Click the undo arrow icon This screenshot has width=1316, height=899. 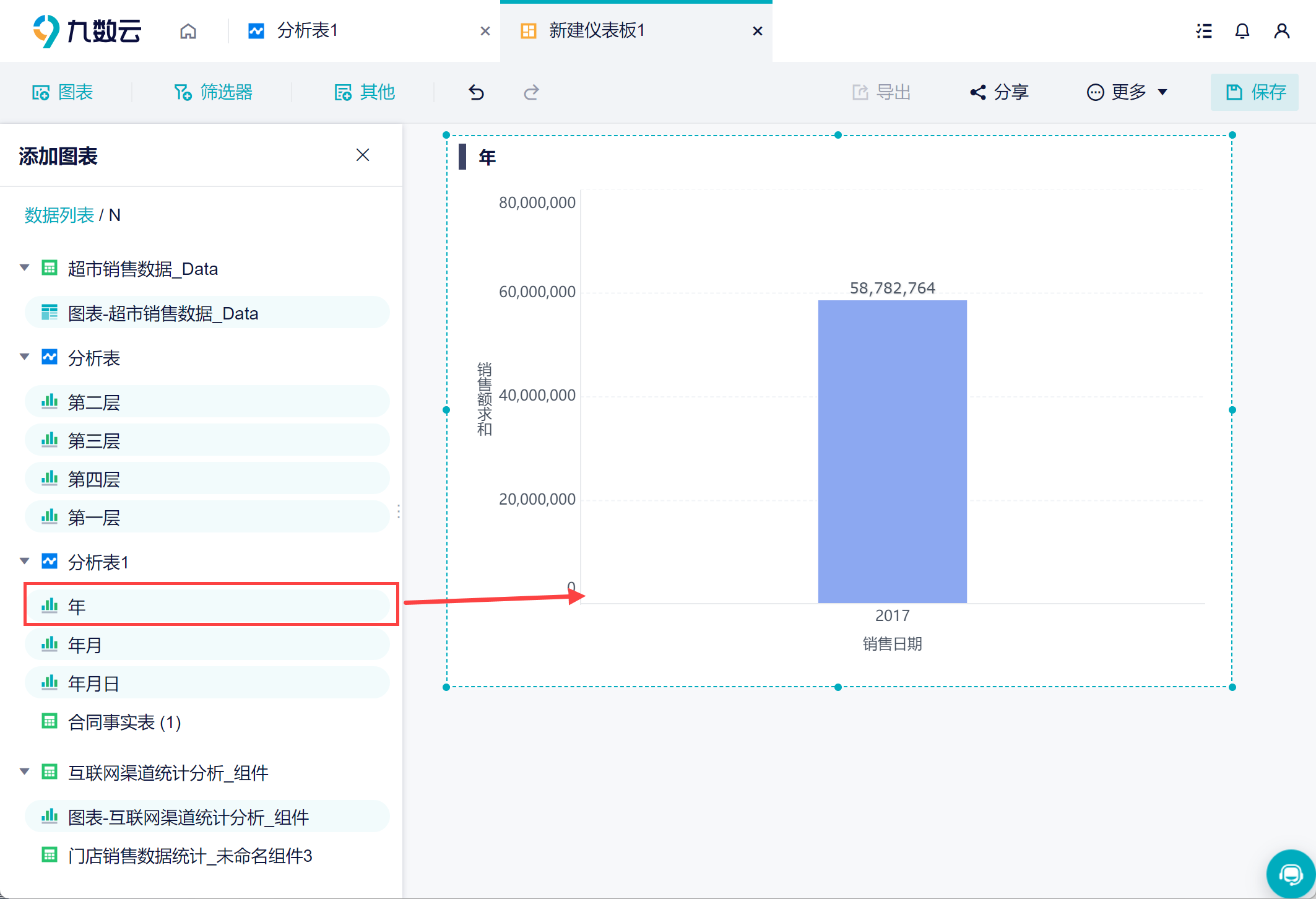click(x=476, y=92)
